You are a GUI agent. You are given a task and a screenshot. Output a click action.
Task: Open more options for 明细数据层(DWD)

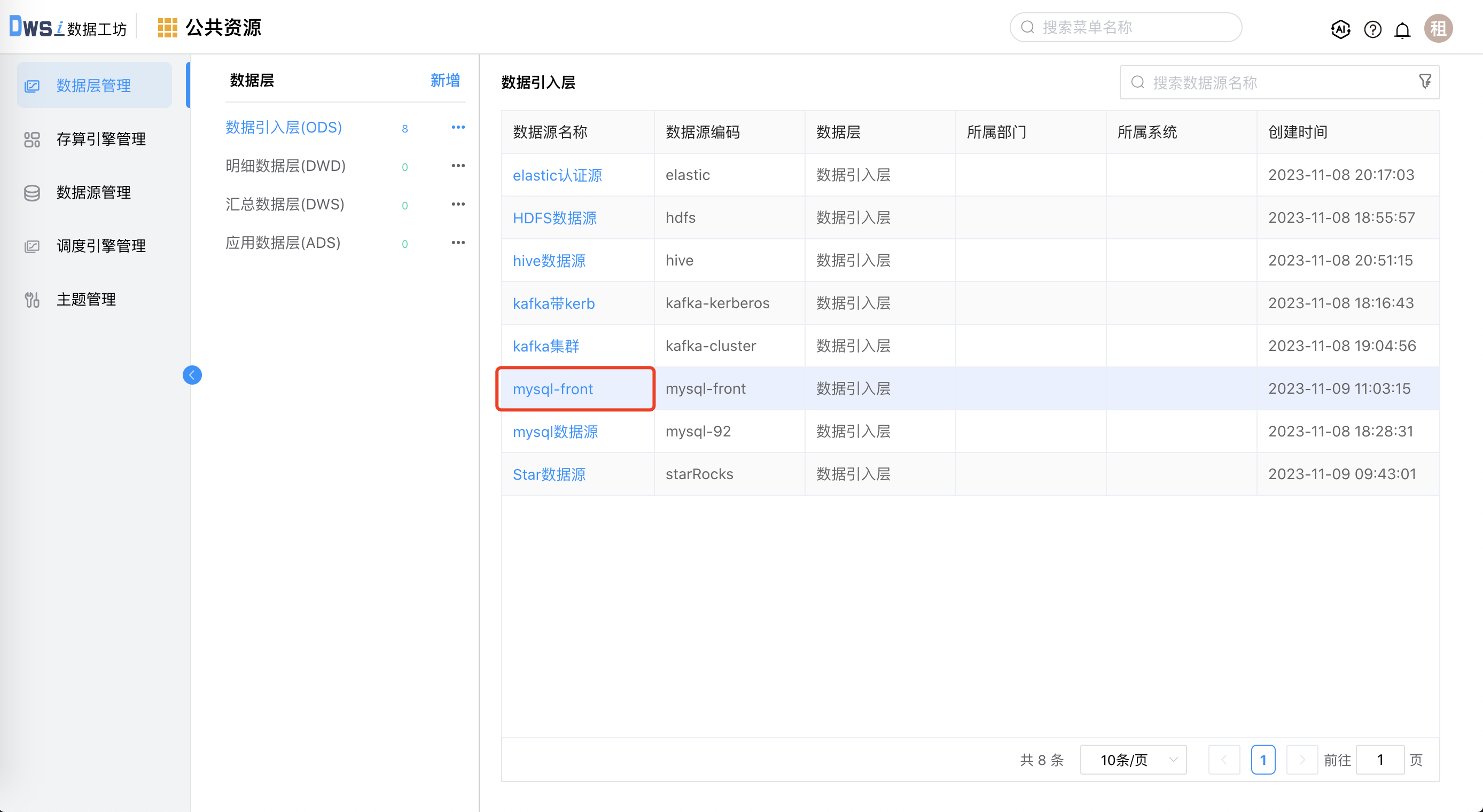tap(458, 166)
